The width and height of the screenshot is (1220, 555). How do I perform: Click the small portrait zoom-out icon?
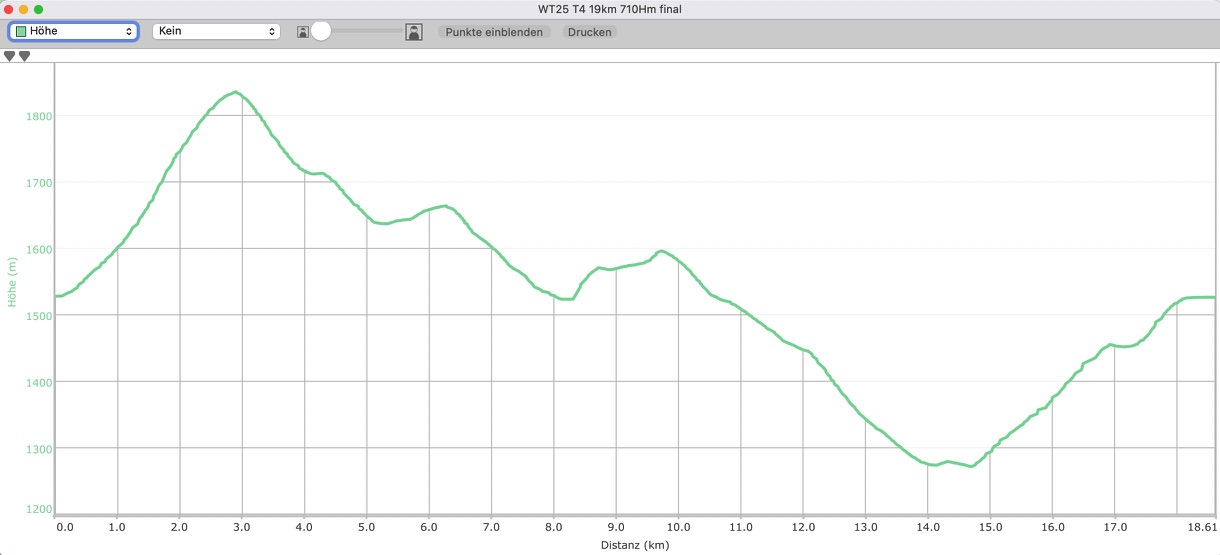302,32
